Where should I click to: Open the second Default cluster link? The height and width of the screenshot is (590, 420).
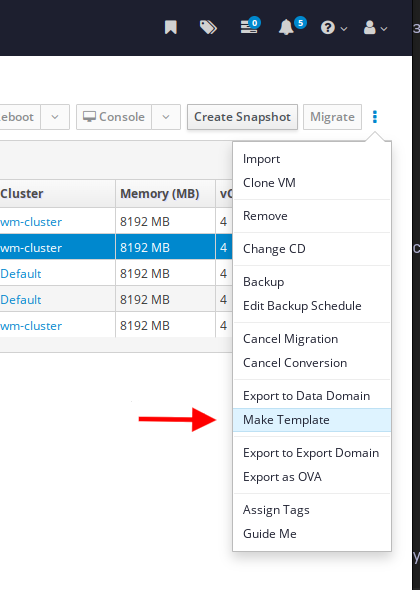click(20, 300)
